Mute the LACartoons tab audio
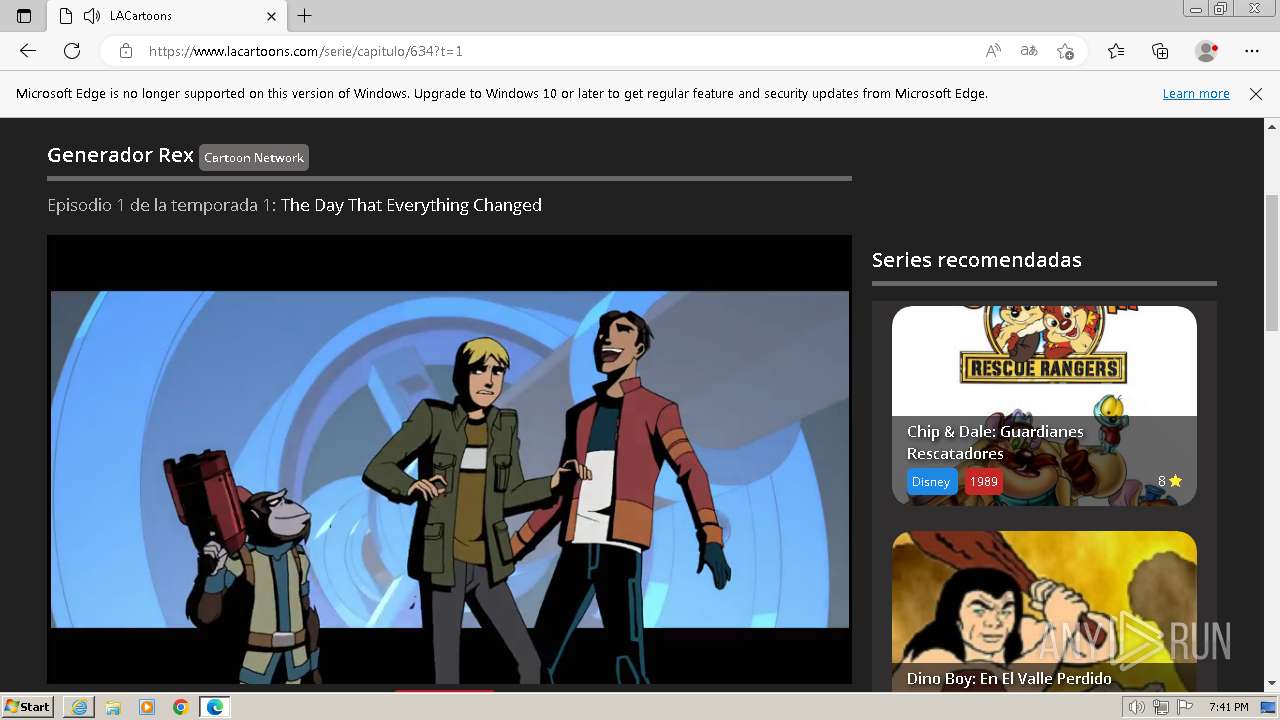This screenshot has height=720, width=1280. click(92, 16)
